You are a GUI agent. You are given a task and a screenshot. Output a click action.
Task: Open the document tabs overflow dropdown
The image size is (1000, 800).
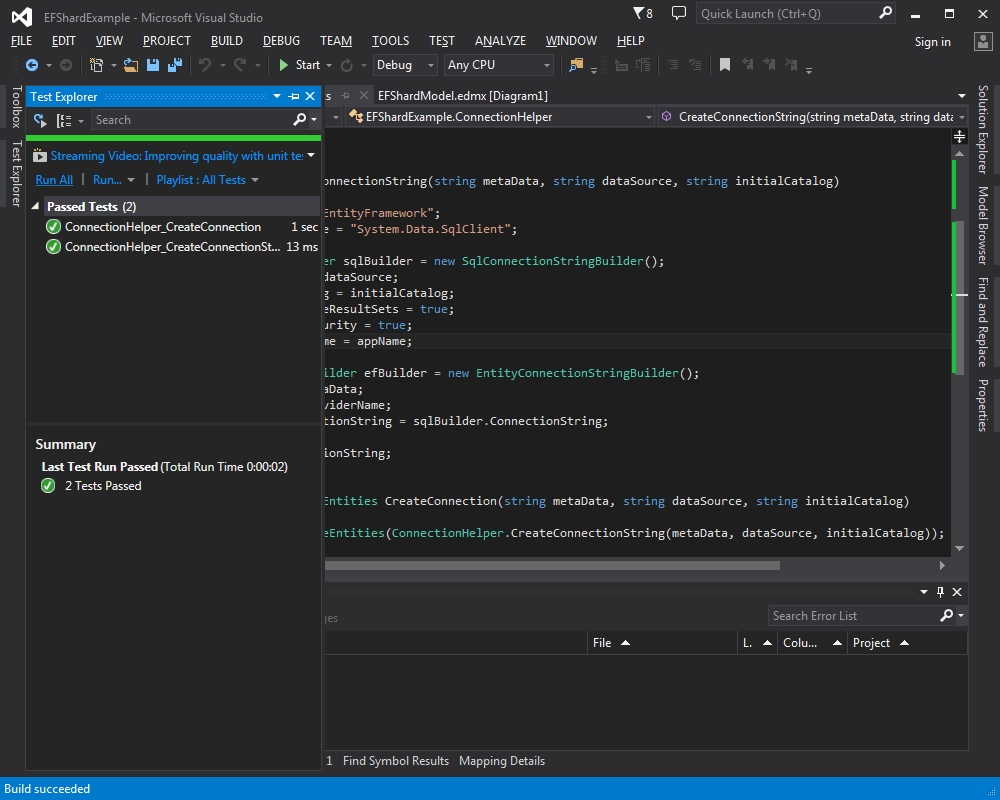click(961, 96)
